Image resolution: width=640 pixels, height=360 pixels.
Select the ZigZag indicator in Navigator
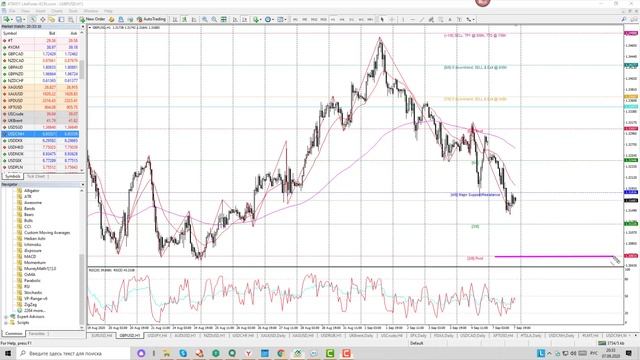click(x=30, y=304)
